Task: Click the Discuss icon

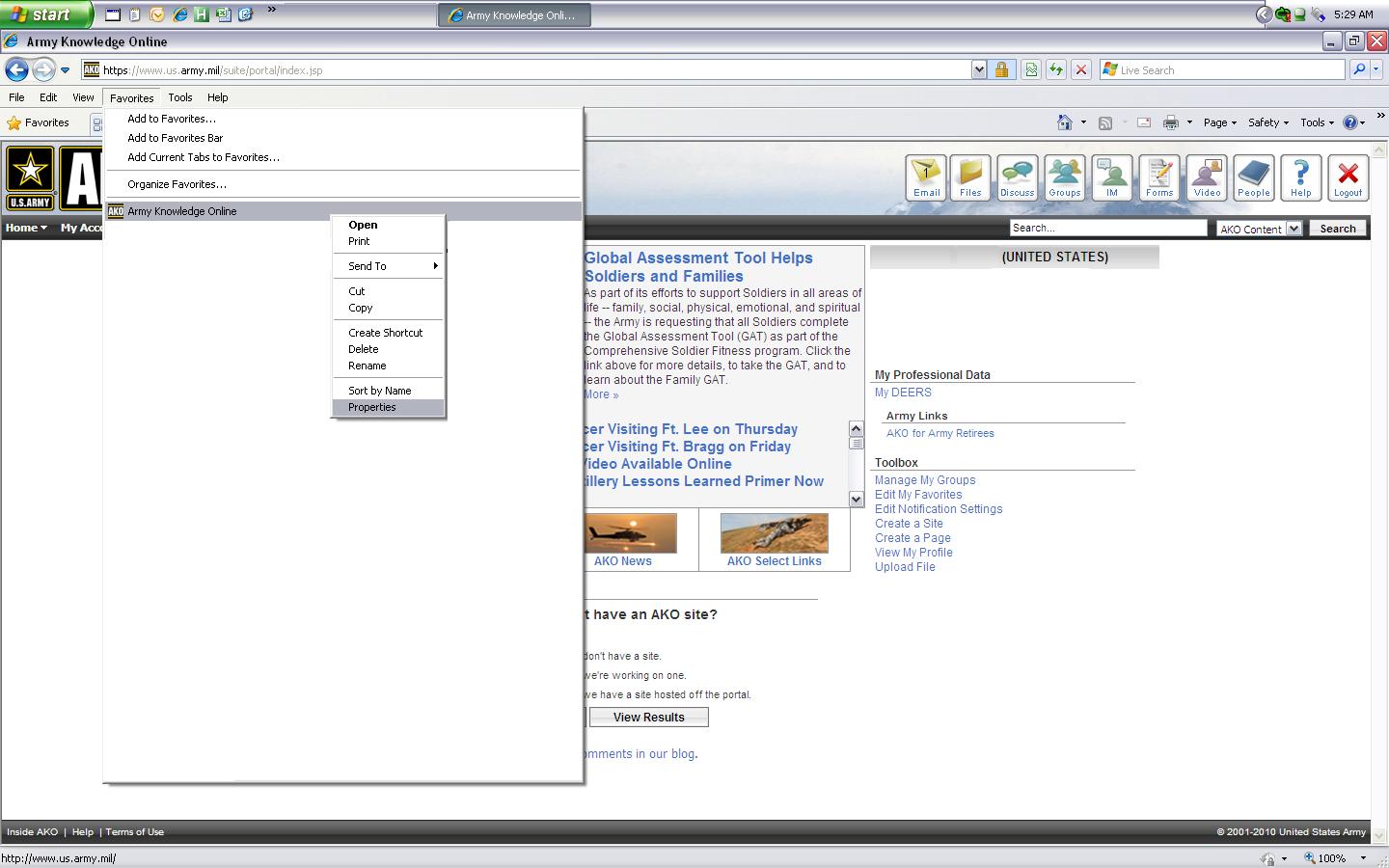Action: (1017, 177)
